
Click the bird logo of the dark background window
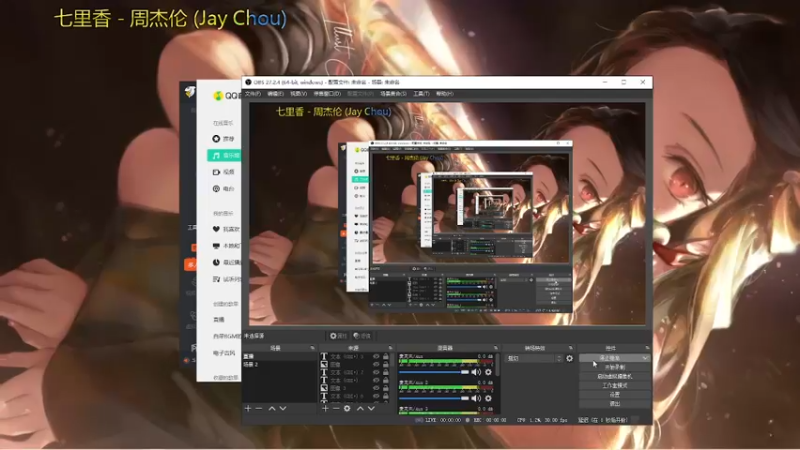point(189,92)
